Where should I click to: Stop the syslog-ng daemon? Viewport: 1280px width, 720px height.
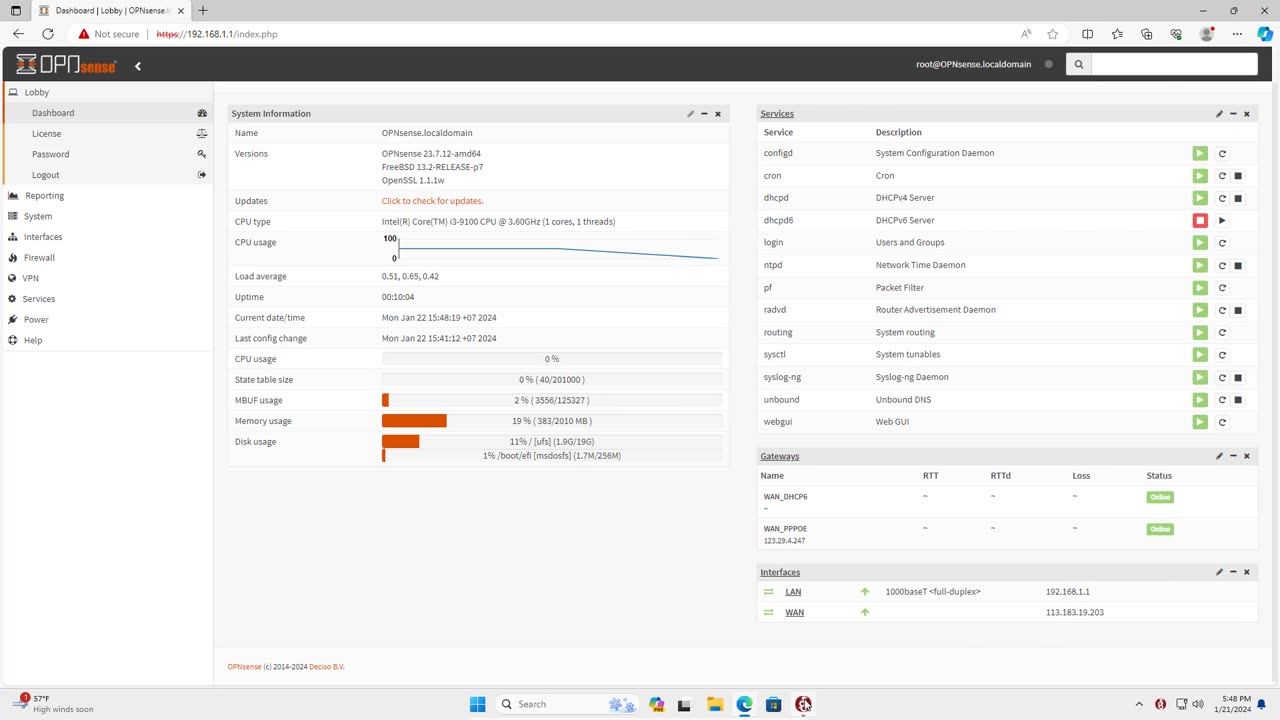point(1238,377)
